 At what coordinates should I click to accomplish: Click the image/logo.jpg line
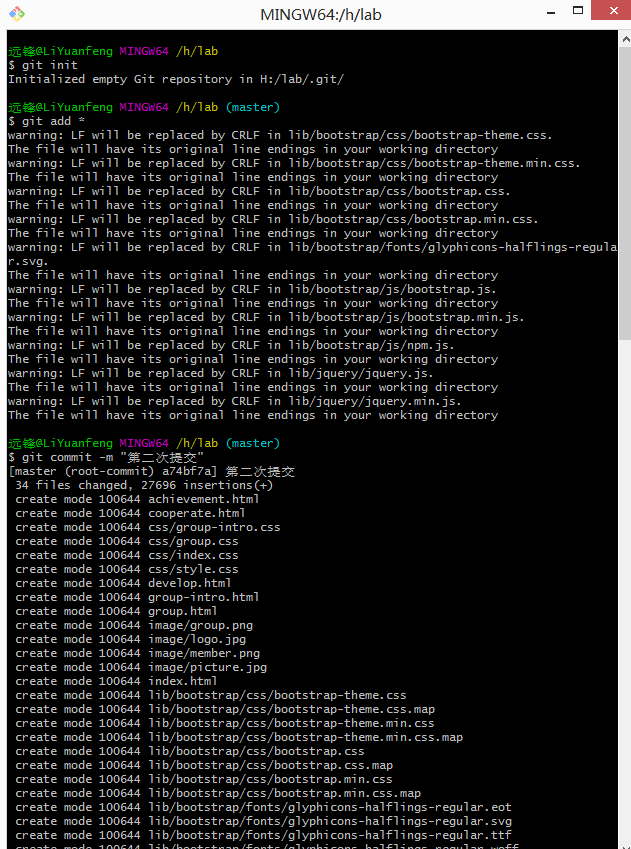130,639
